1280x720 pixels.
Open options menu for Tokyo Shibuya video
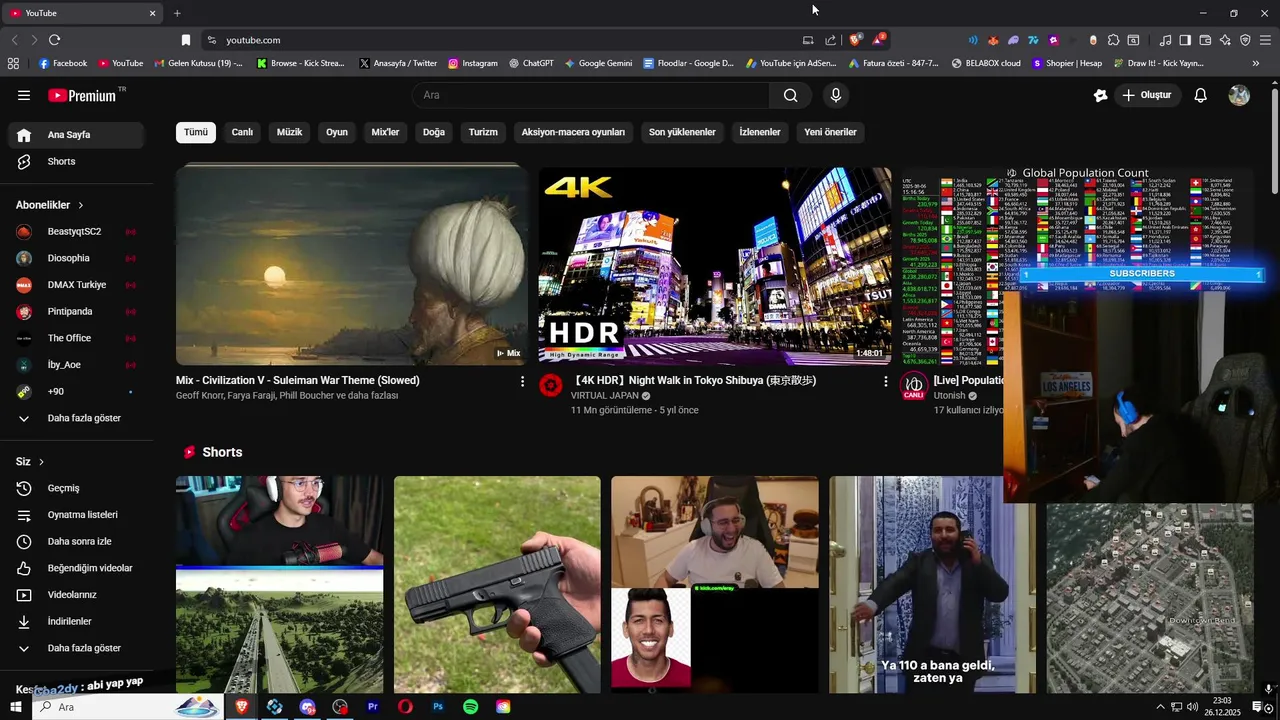[885, 381]
